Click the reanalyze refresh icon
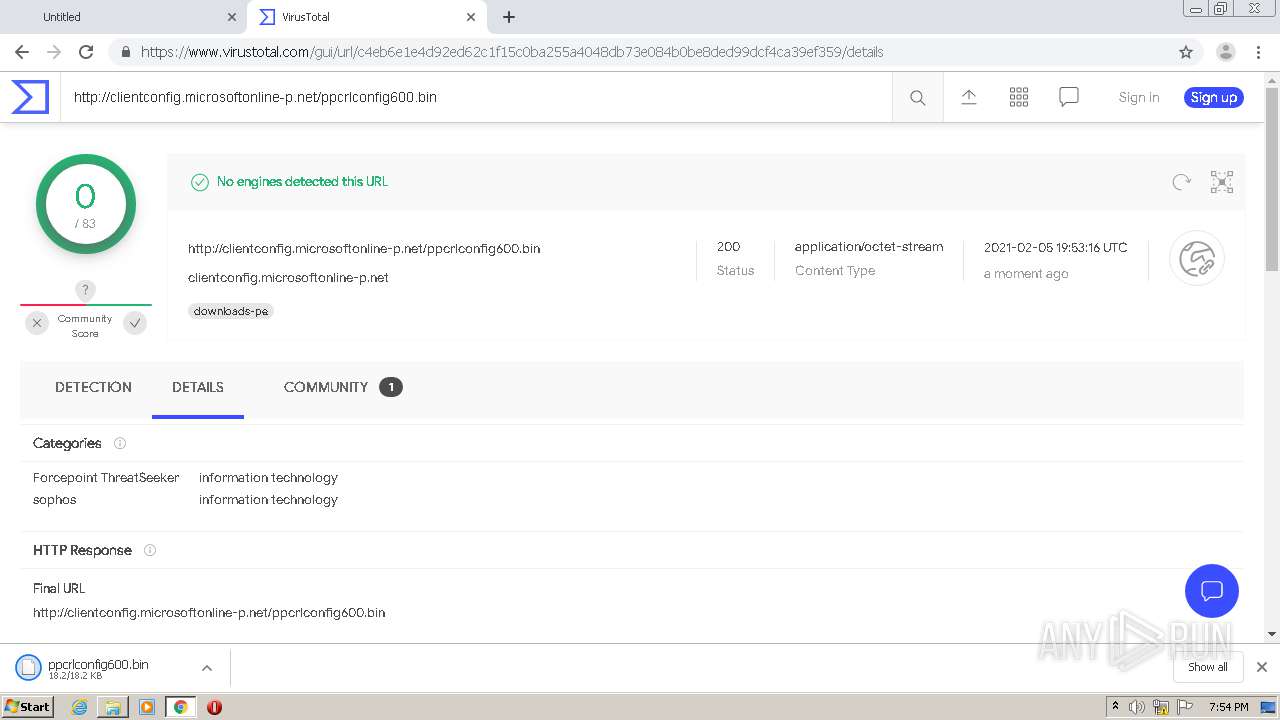Image resolution: width=1280 pixels, height=720 pixels. tap(1182, 182)
